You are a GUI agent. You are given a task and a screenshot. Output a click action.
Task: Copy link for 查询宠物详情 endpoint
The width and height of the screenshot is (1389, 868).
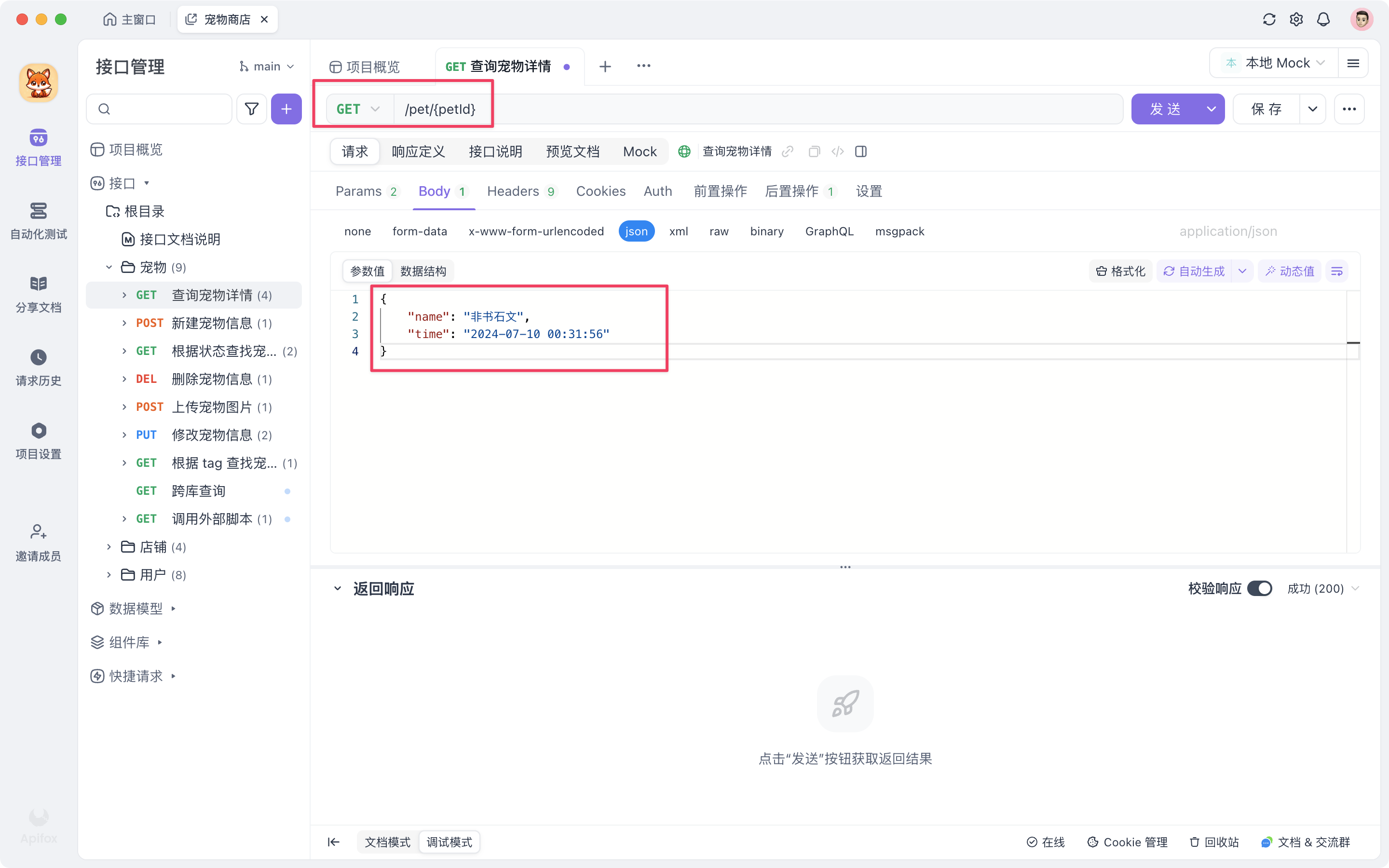coord(787,151)
